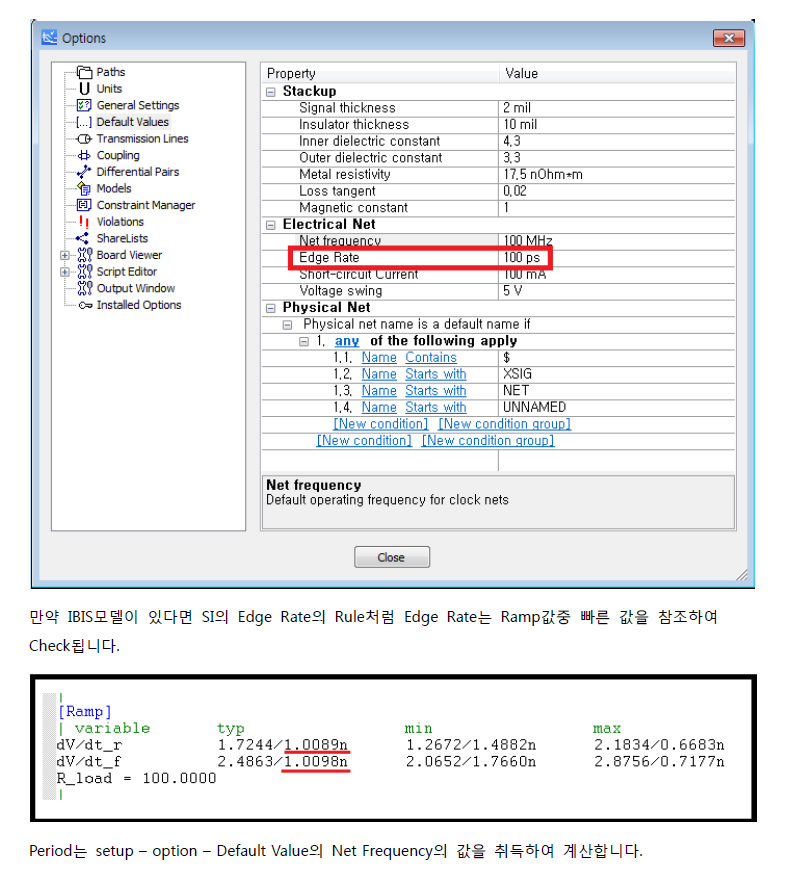Collapse the Electrical Net section
The height and width of the screenshot is (883, 803).
pos(271,225)
